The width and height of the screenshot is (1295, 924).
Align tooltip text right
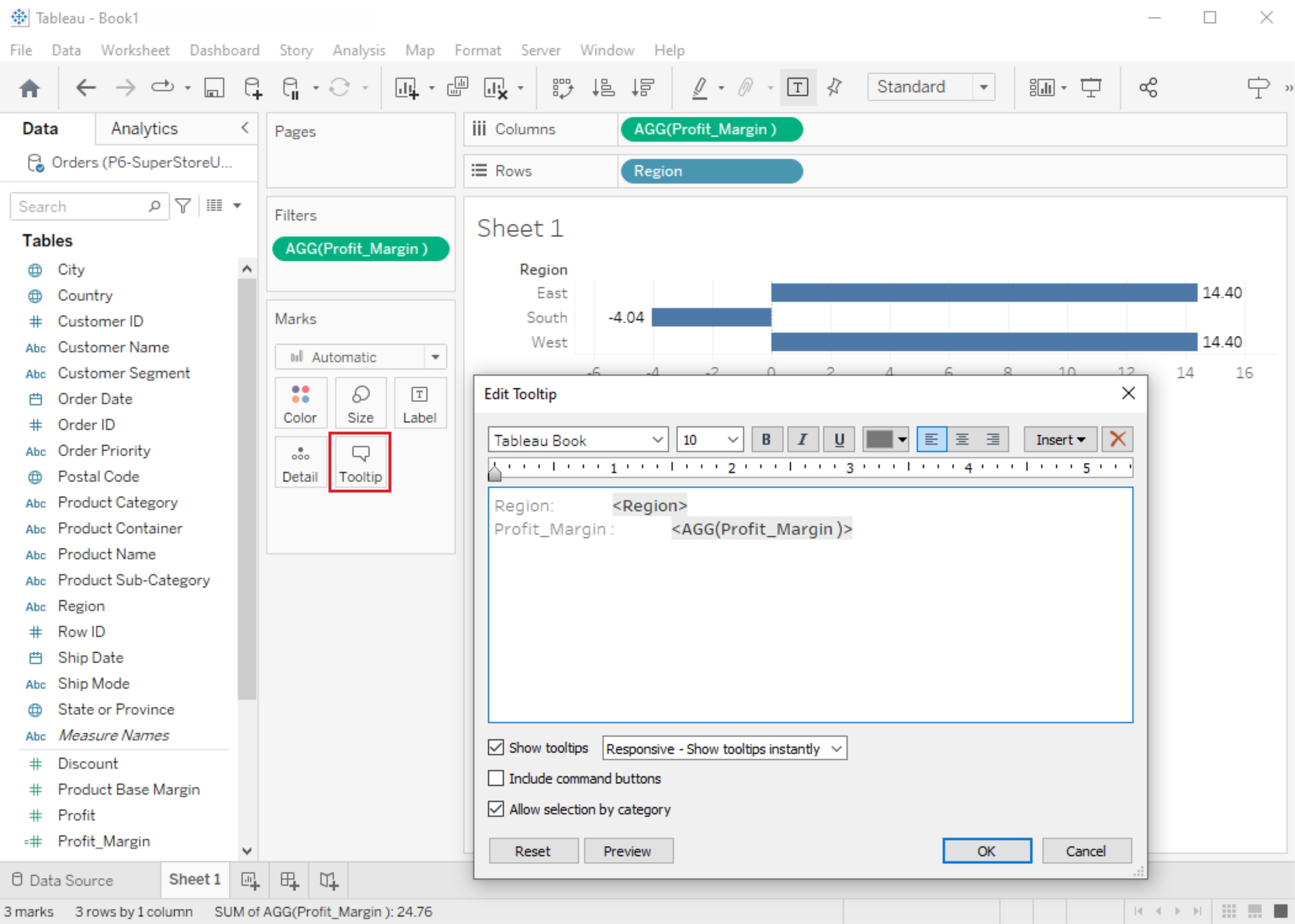coord(993,439)
